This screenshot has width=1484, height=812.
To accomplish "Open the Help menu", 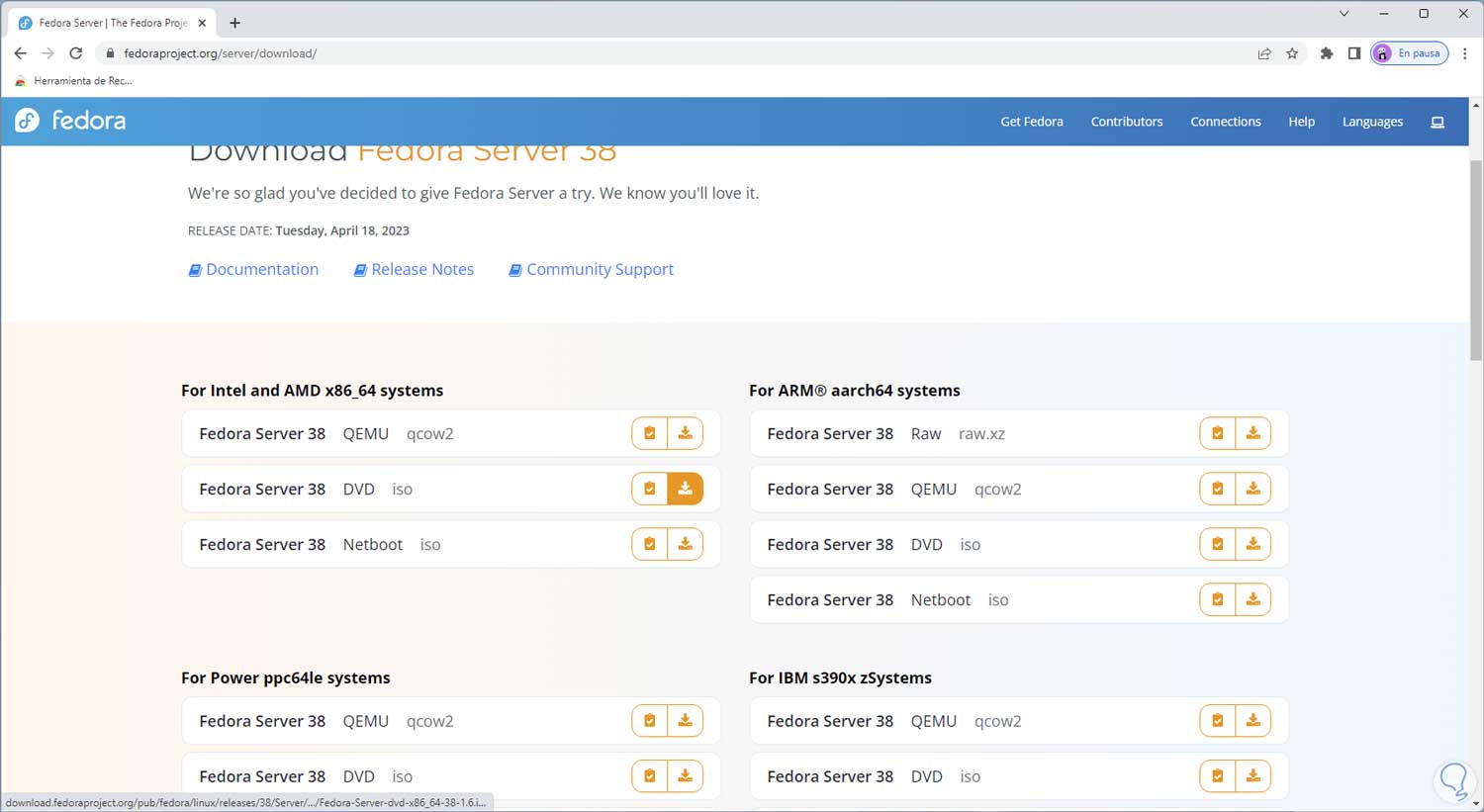I will pos(1302,122).
